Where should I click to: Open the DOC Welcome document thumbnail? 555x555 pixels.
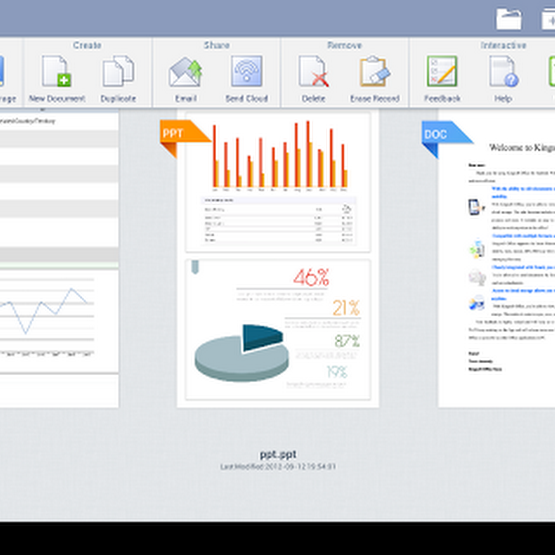(496, 258)
